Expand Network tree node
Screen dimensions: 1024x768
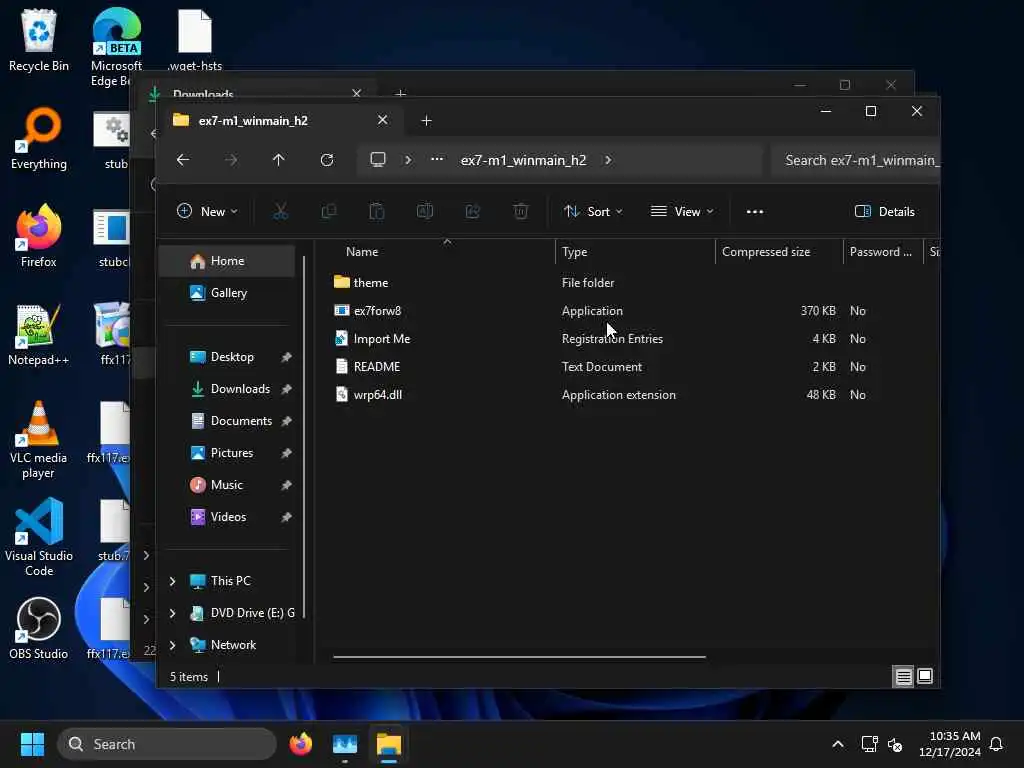[172, 645]
